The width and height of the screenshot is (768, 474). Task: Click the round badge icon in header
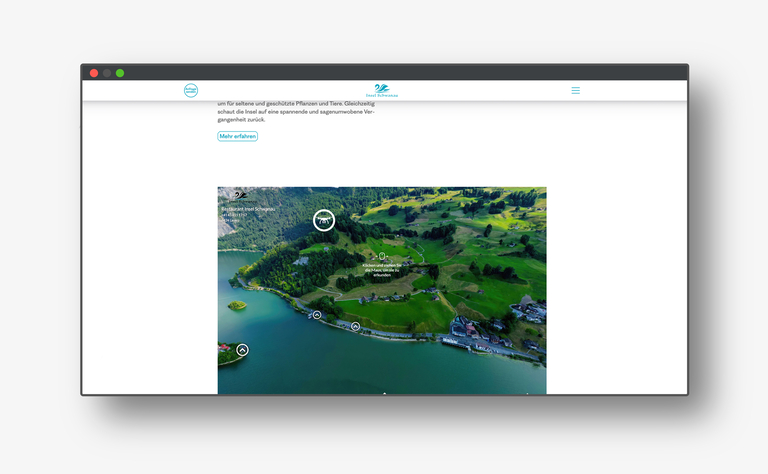coord(191,91)
